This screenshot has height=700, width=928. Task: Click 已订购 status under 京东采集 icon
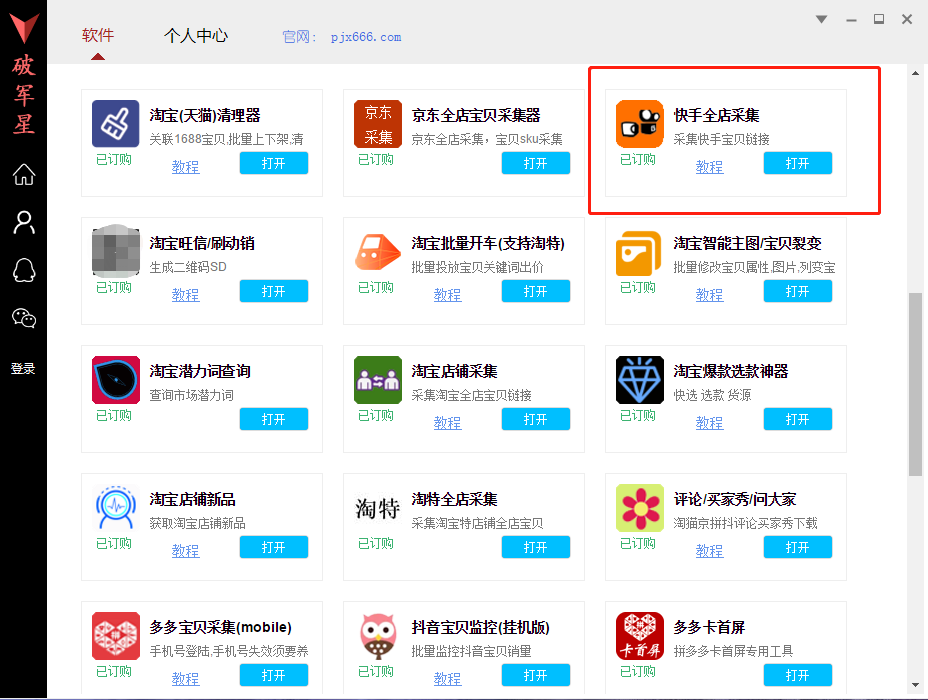pos(376,160)
